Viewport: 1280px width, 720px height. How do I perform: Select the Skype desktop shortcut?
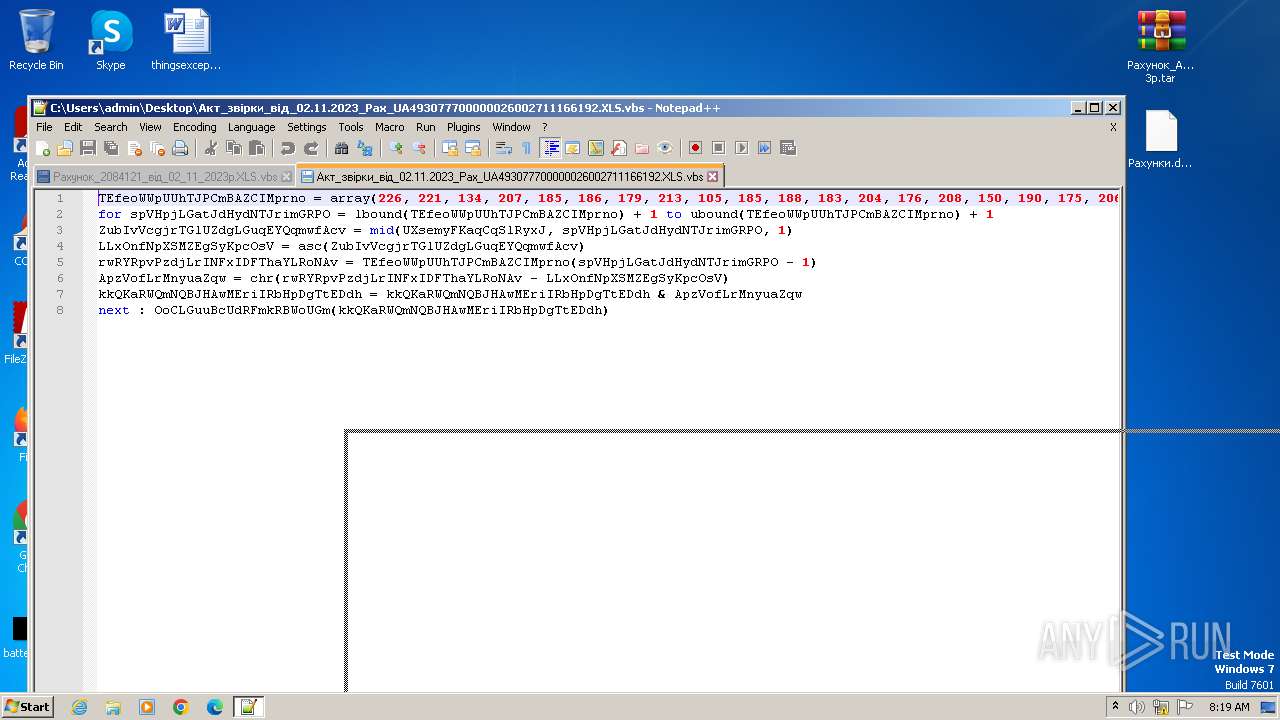(110, 40)
